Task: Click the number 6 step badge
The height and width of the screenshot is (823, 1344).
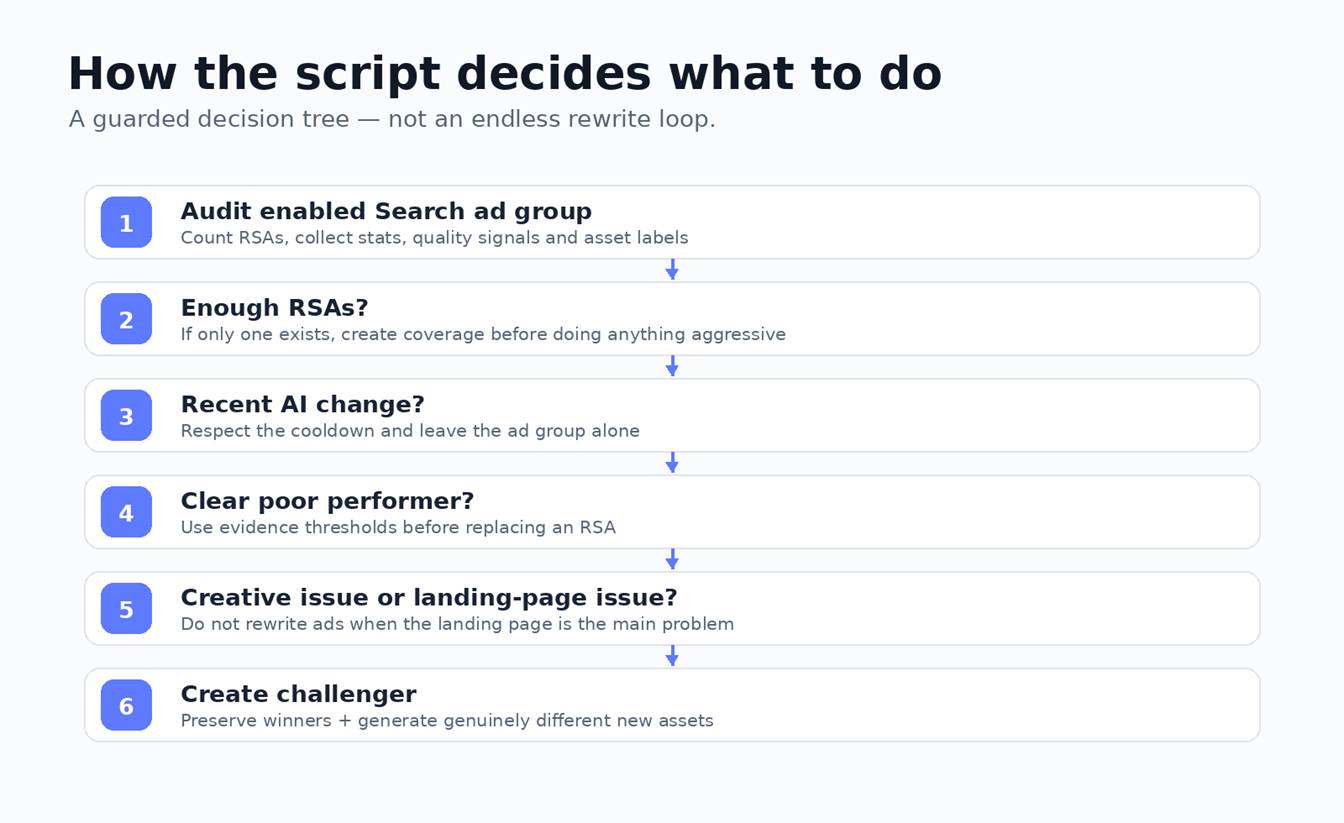Action: (126, 705)
